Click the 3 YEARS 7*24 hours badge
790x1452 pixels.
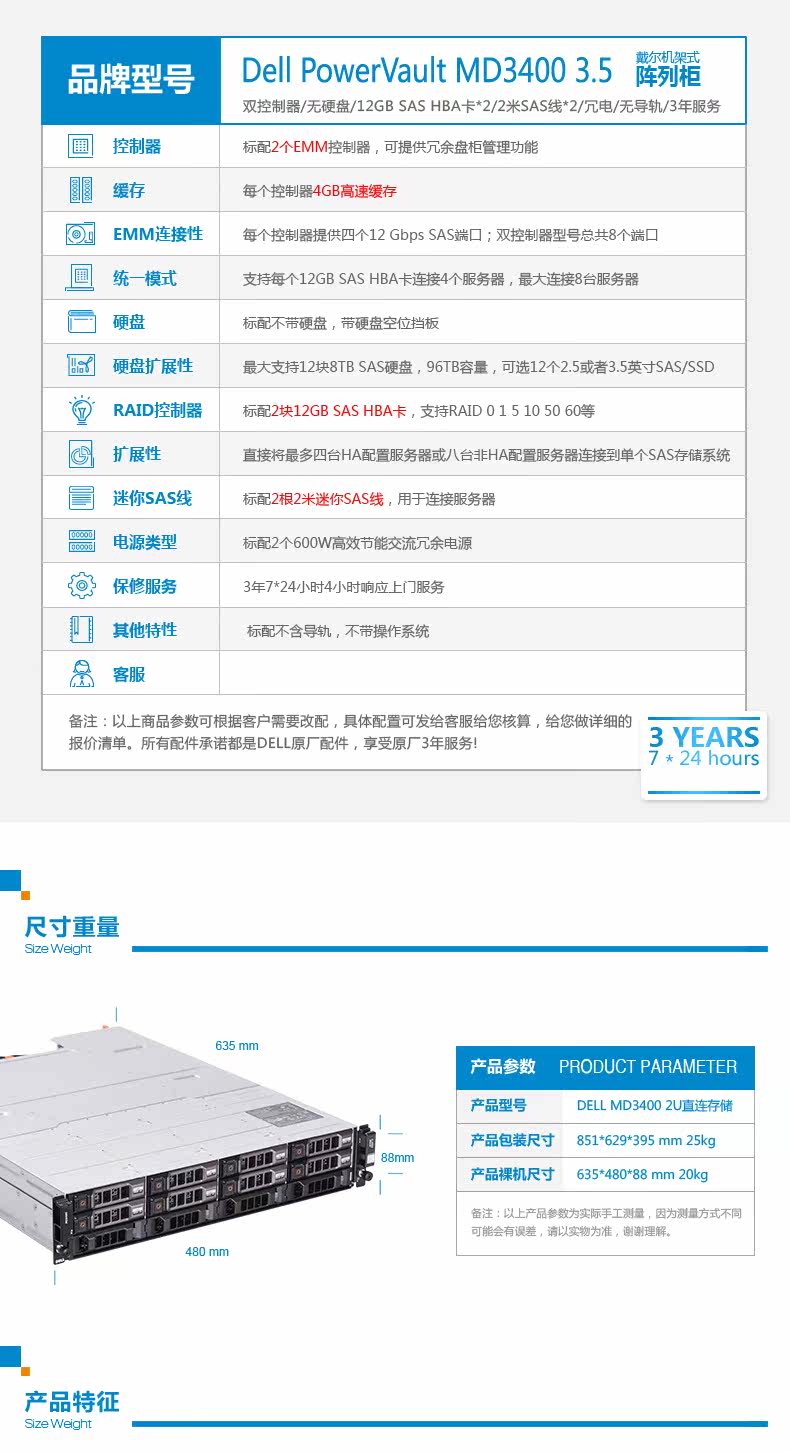pyautogui.click(x=704, y=755)
